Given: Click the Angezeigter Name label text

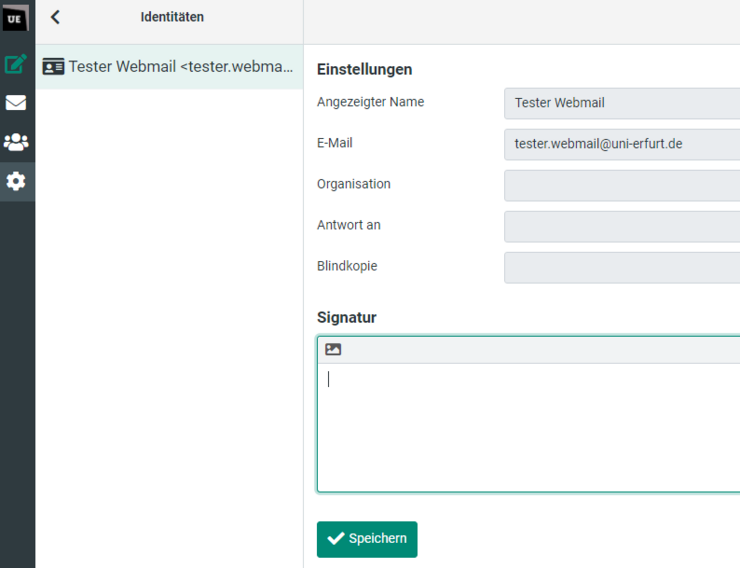Looking at the screenshot, I should pos(370,102).
